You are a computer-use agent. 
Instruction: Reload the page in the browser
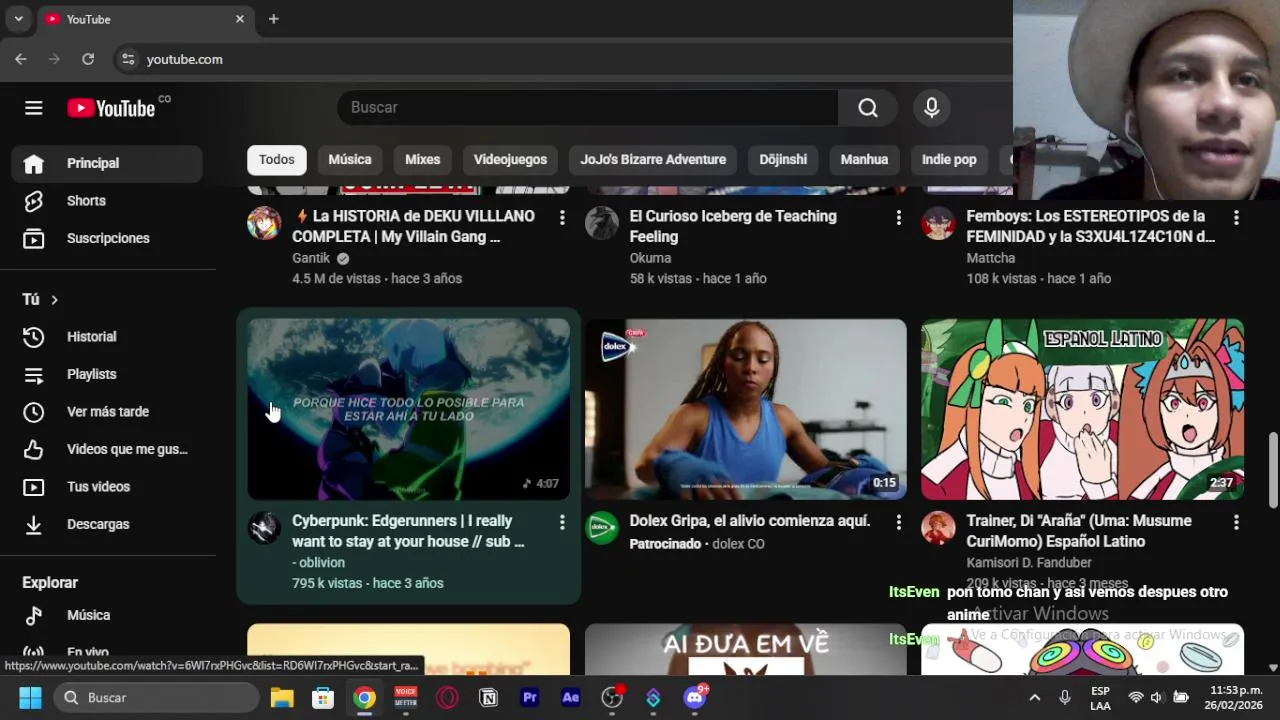click(x=88, y=59)
